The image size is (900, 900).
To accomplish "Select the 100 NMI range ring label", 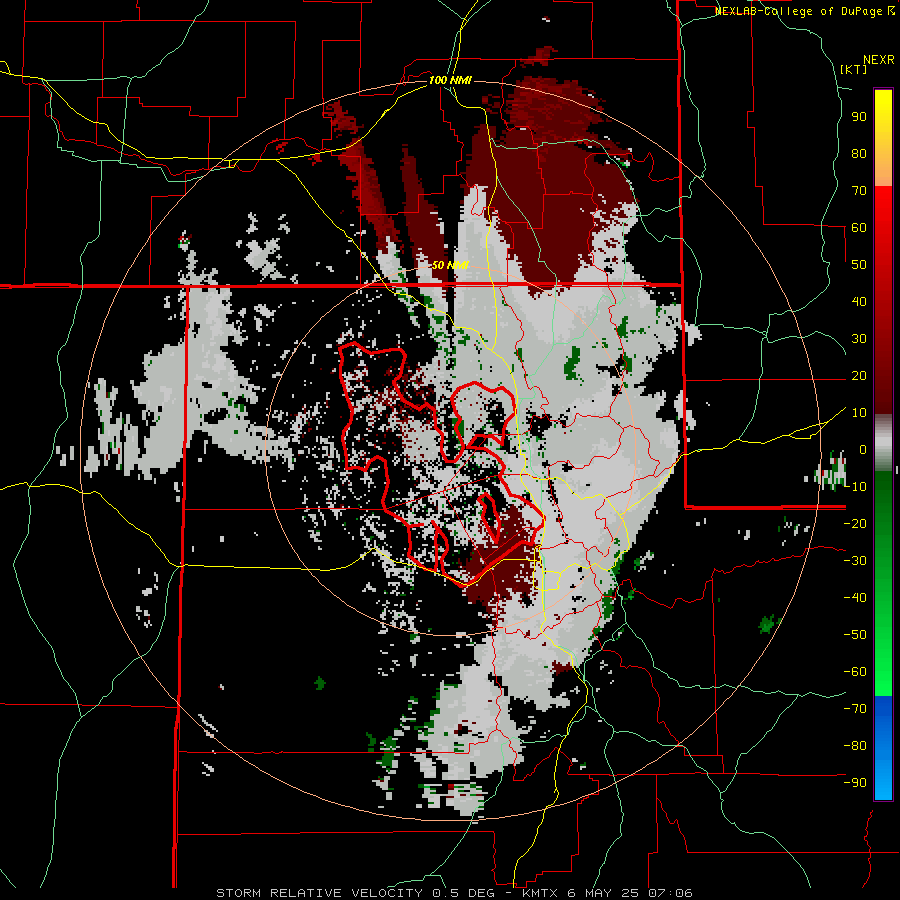I will click(450, 80).
